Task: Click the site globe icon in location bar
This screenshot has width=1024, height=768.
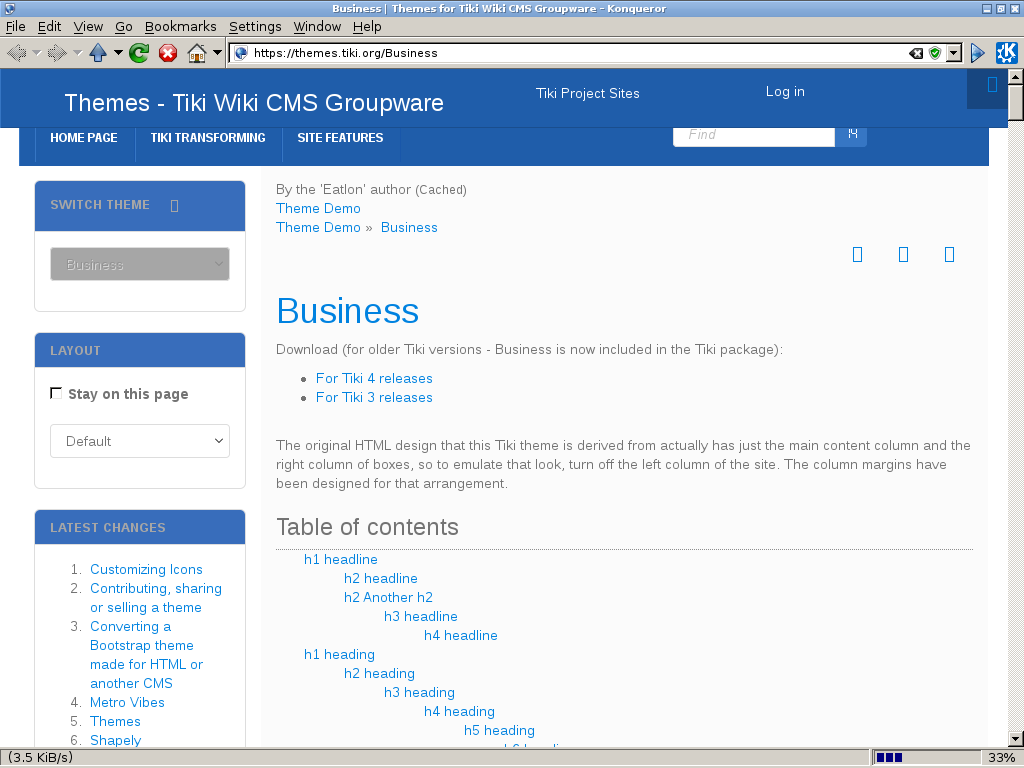Action: coord(241,53)
